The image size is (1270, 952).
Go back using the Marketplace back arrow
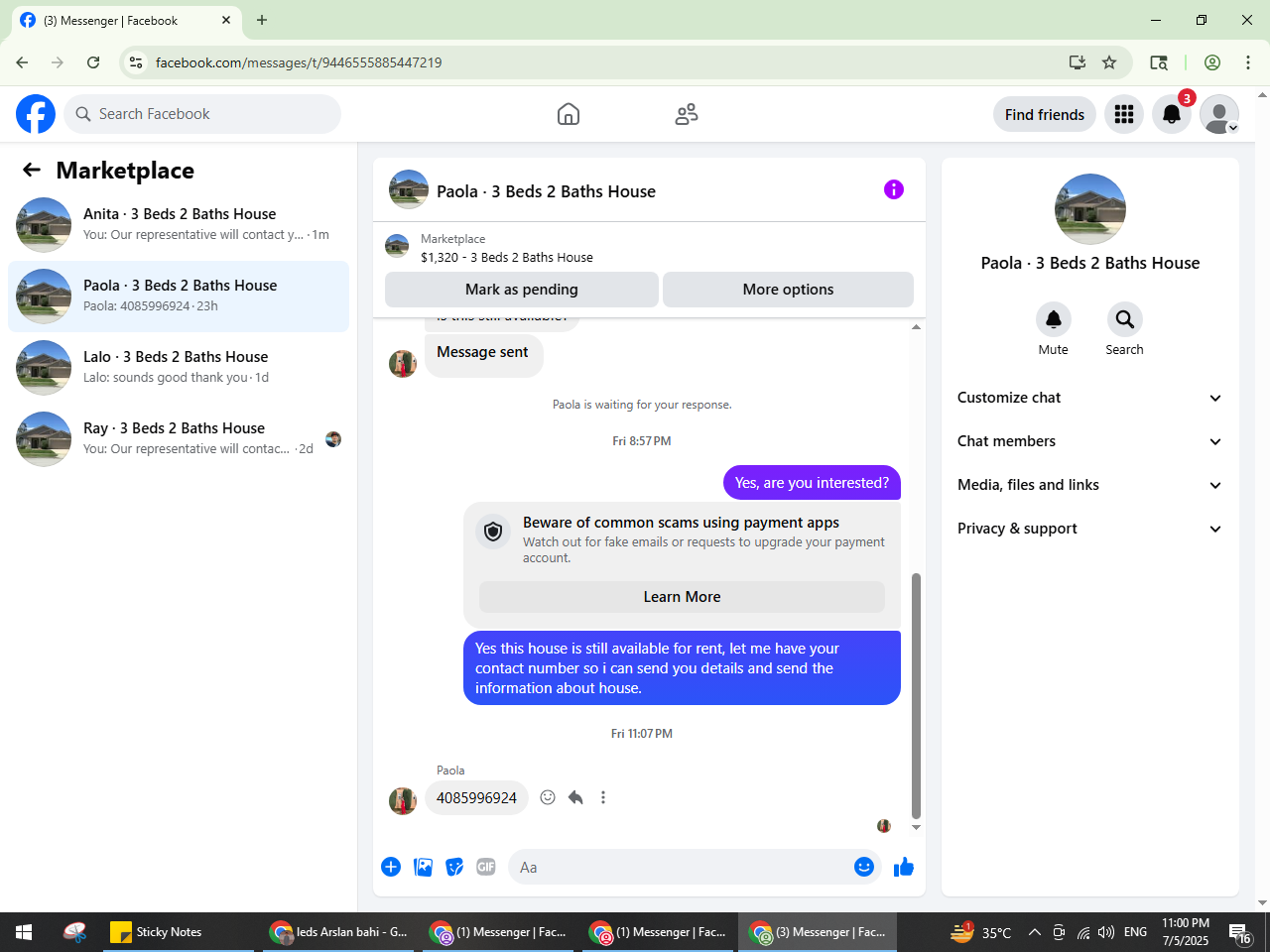[32, 170]
